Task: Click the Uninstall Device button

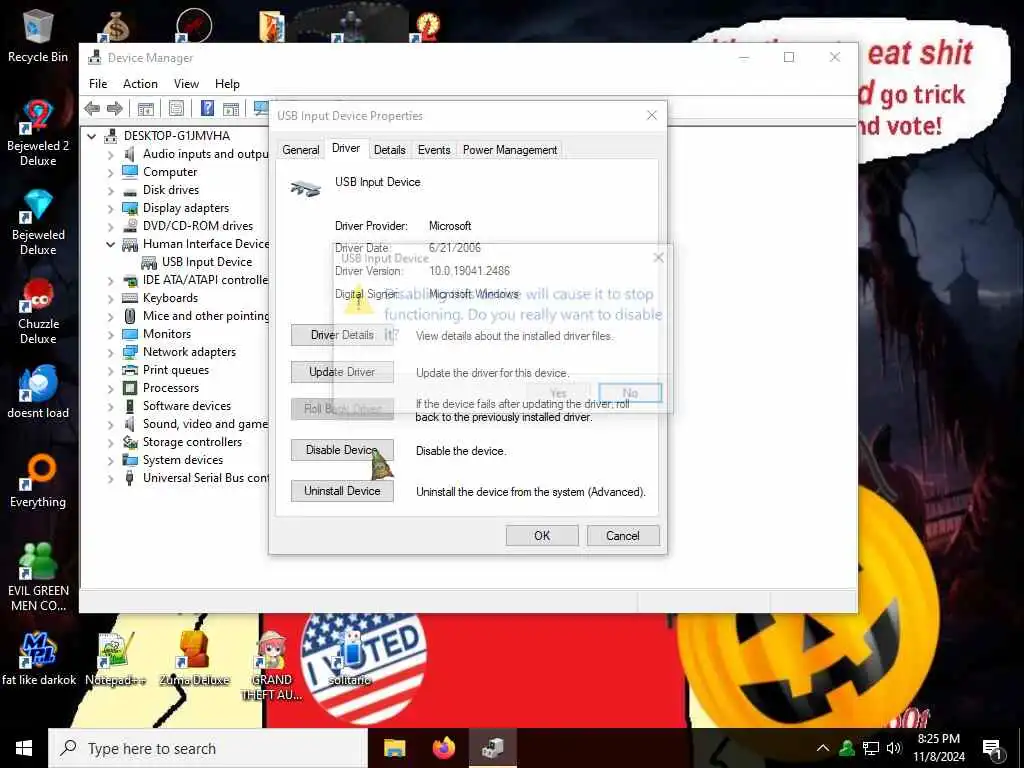Action: (x=342, y=491)
